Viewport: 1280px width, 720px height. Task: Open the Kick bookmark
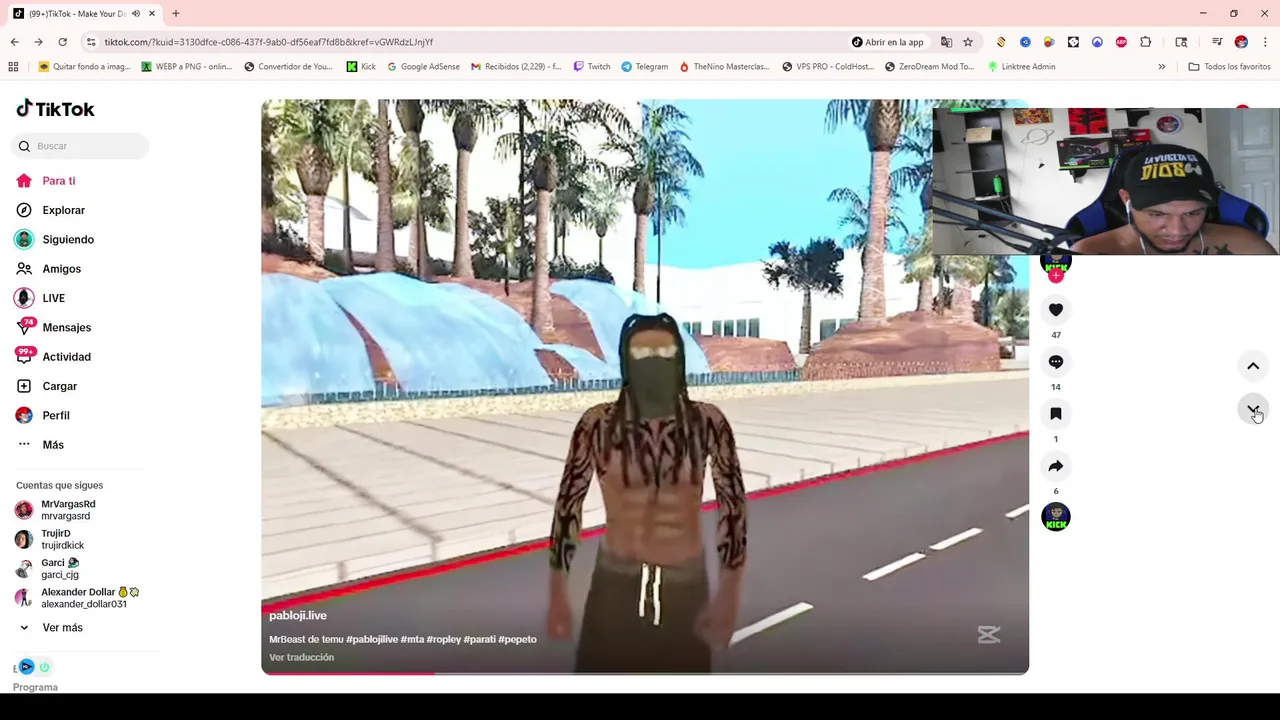tap(361, 67)
